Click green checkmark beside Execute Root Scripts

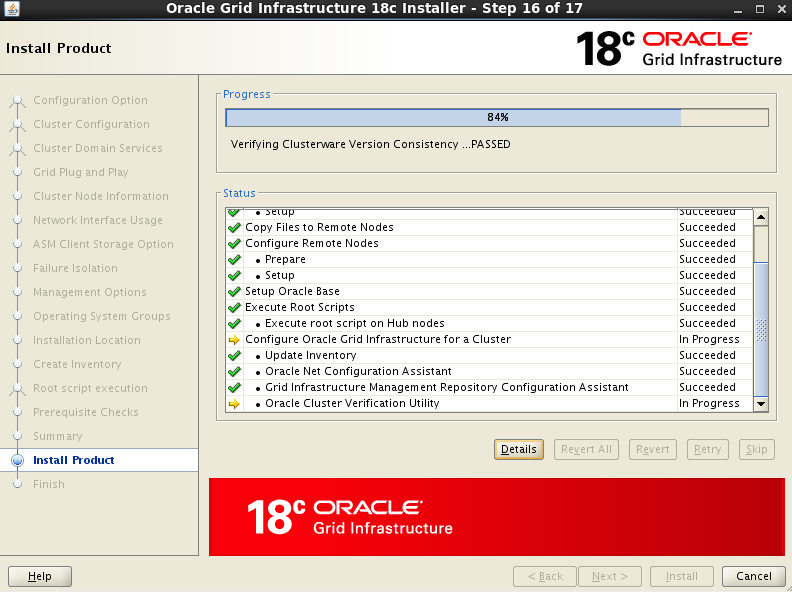(x=234, y=308)
